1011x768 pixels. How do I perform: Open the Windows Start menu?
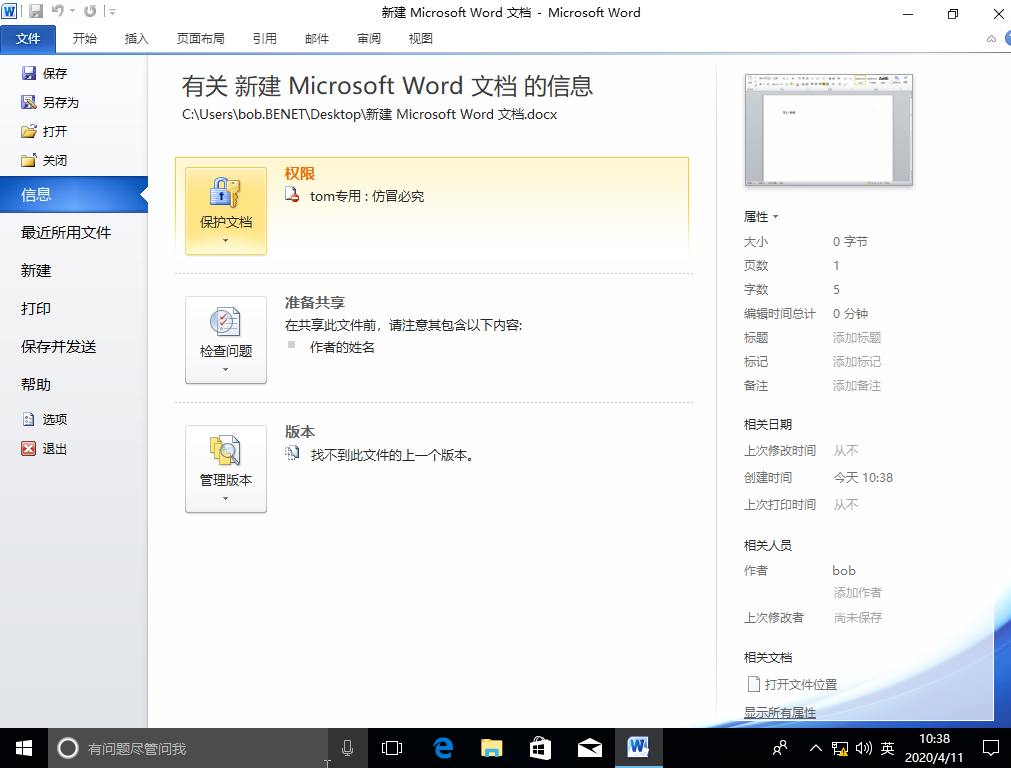coord(24,748)
